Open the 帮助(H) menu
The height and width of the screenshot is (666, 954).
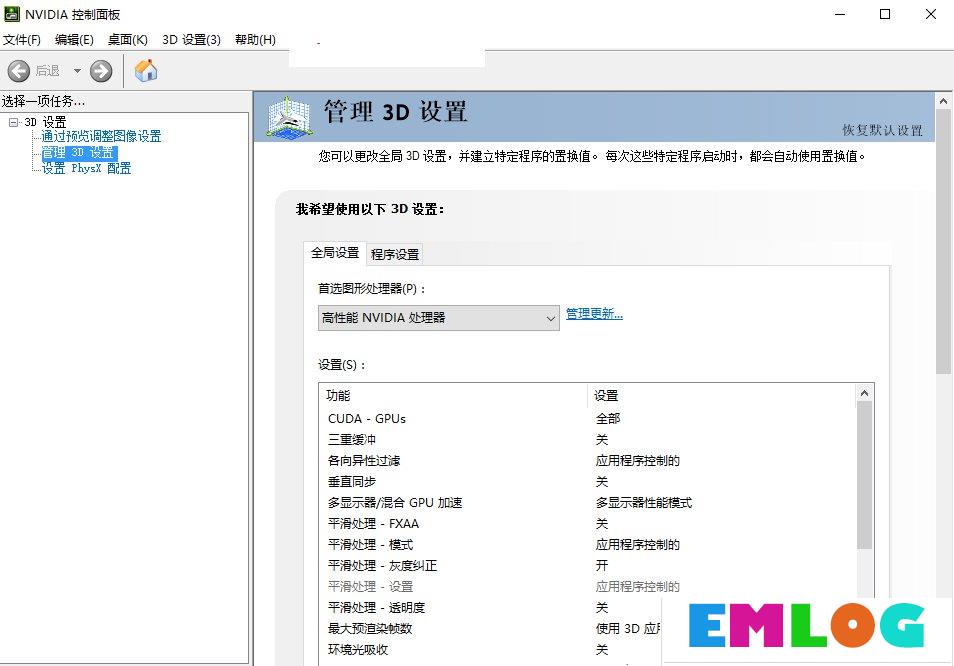coord(256,40)
